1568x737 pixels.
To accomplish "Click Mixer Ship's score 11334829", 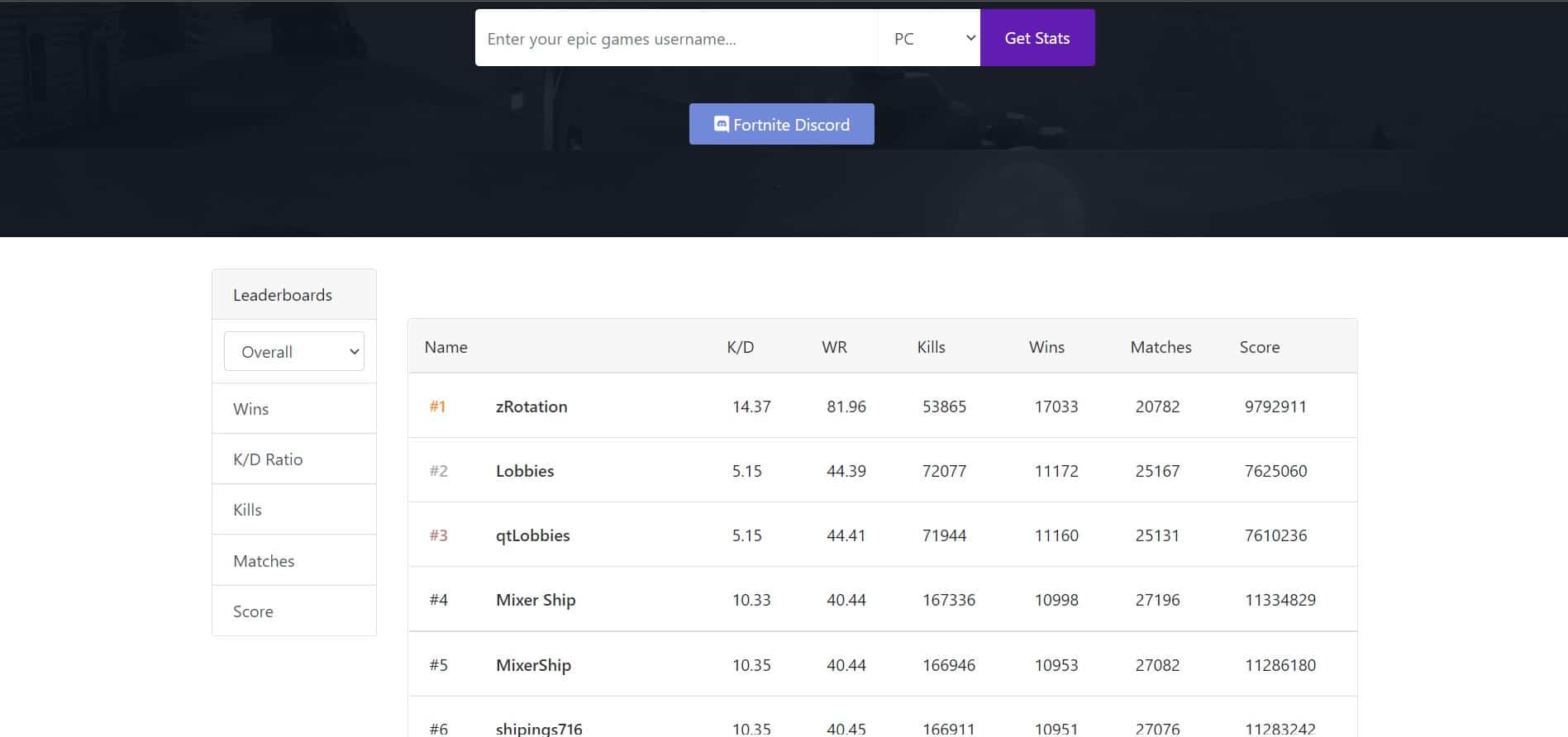I will (1280, 600).
